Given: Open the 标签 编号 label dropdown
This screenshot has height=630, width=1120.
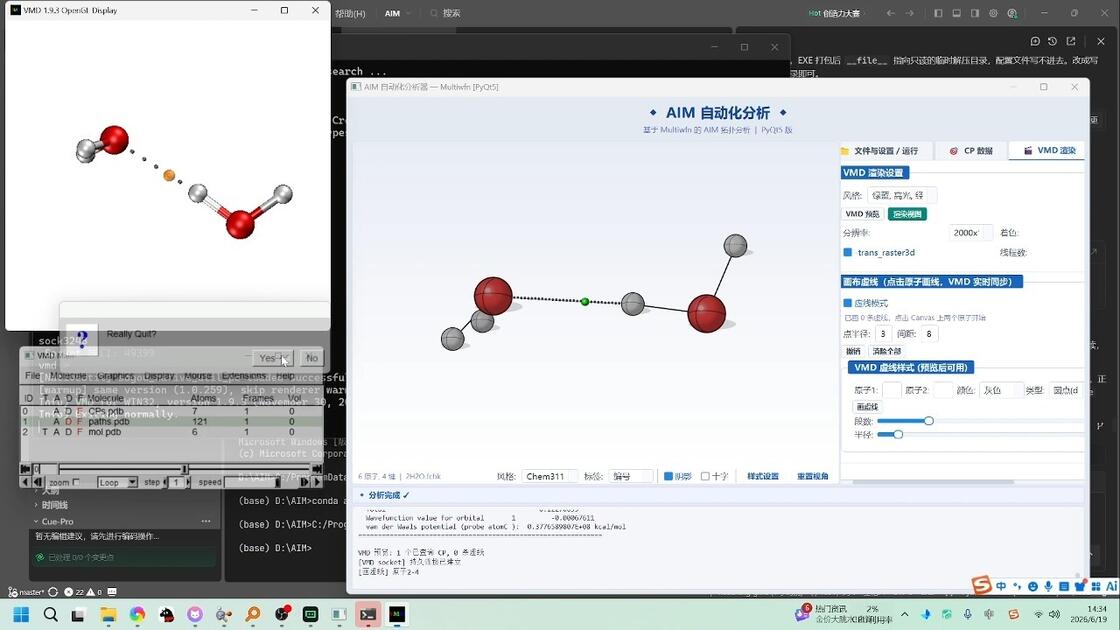Looking at the screenshot, I should pyautogui.click(x=631, y=476).
